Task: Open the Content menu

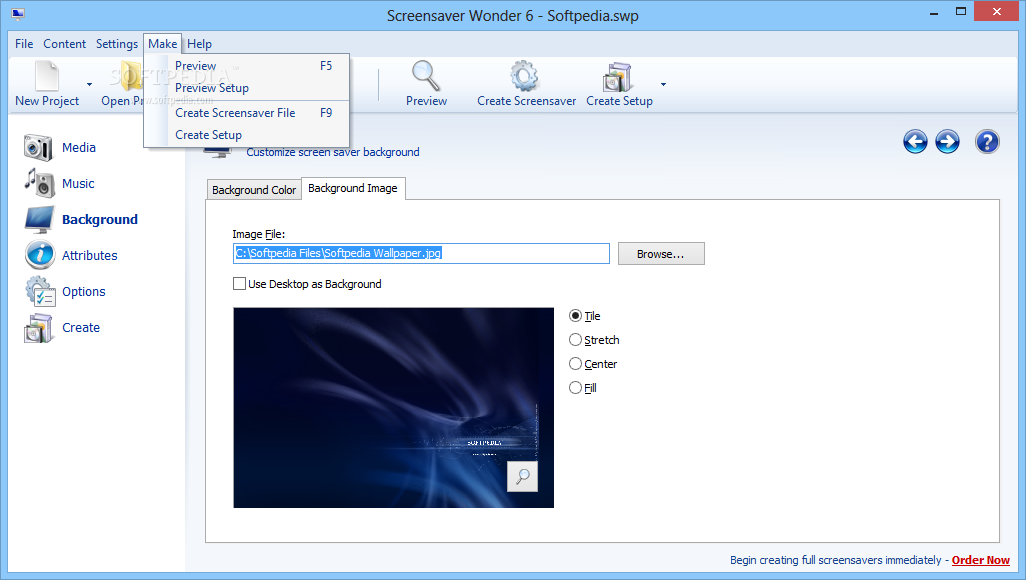Action: click(64, 44)
